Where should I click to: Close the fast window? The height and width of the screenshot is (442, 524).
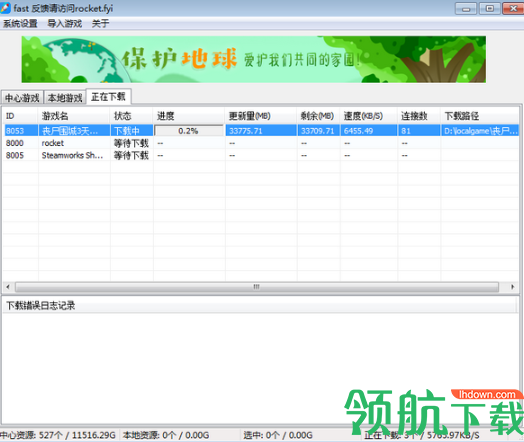[x=513, y=8]
